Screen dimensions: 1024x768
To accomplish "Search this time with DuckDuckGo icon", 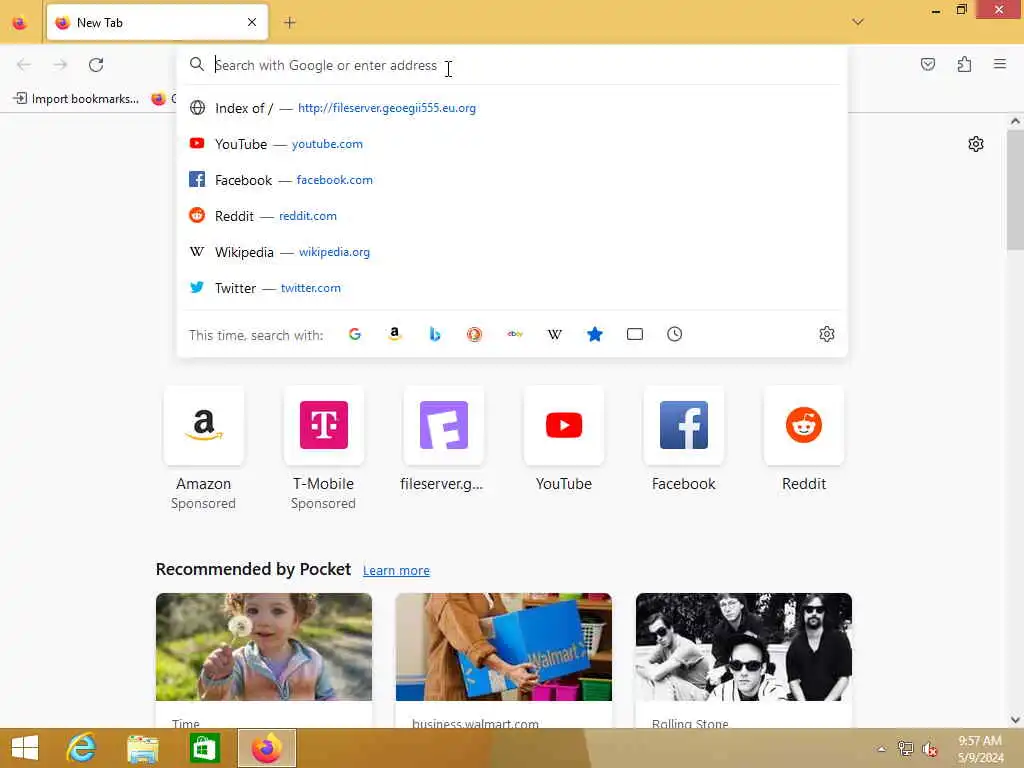I will coord(475,334).
